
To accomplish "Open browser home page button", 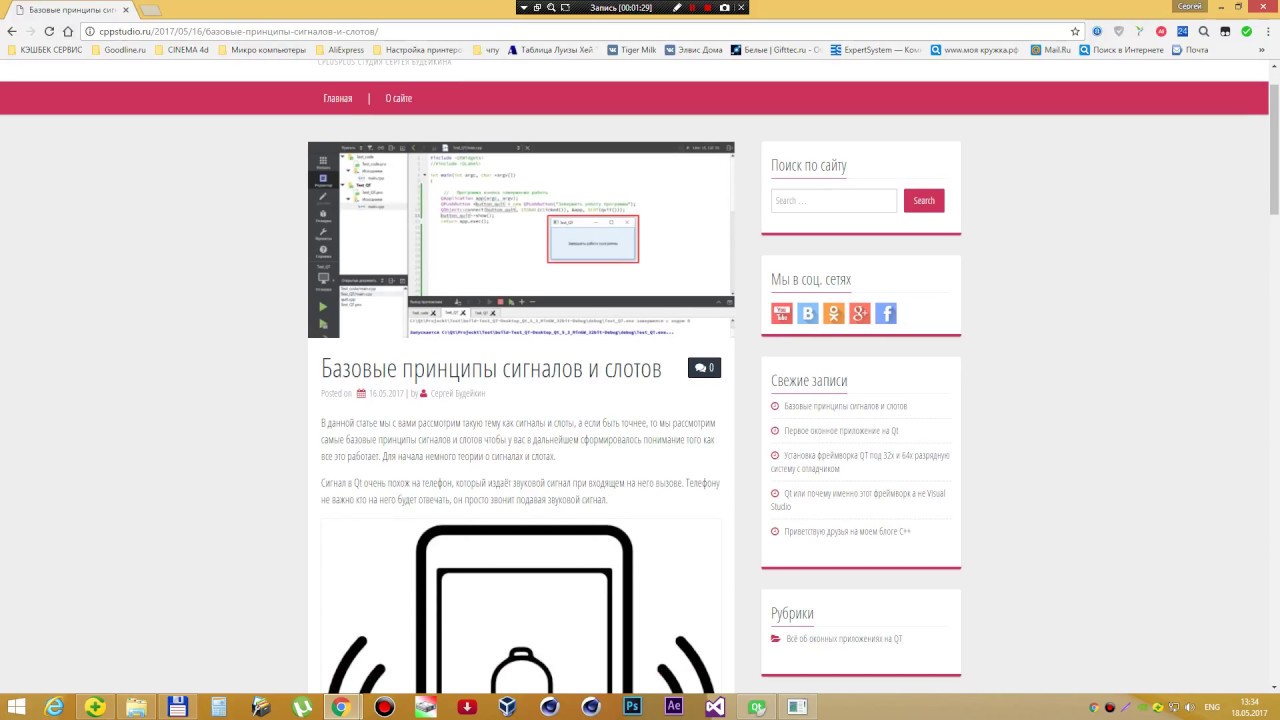I will coord(67,31).
